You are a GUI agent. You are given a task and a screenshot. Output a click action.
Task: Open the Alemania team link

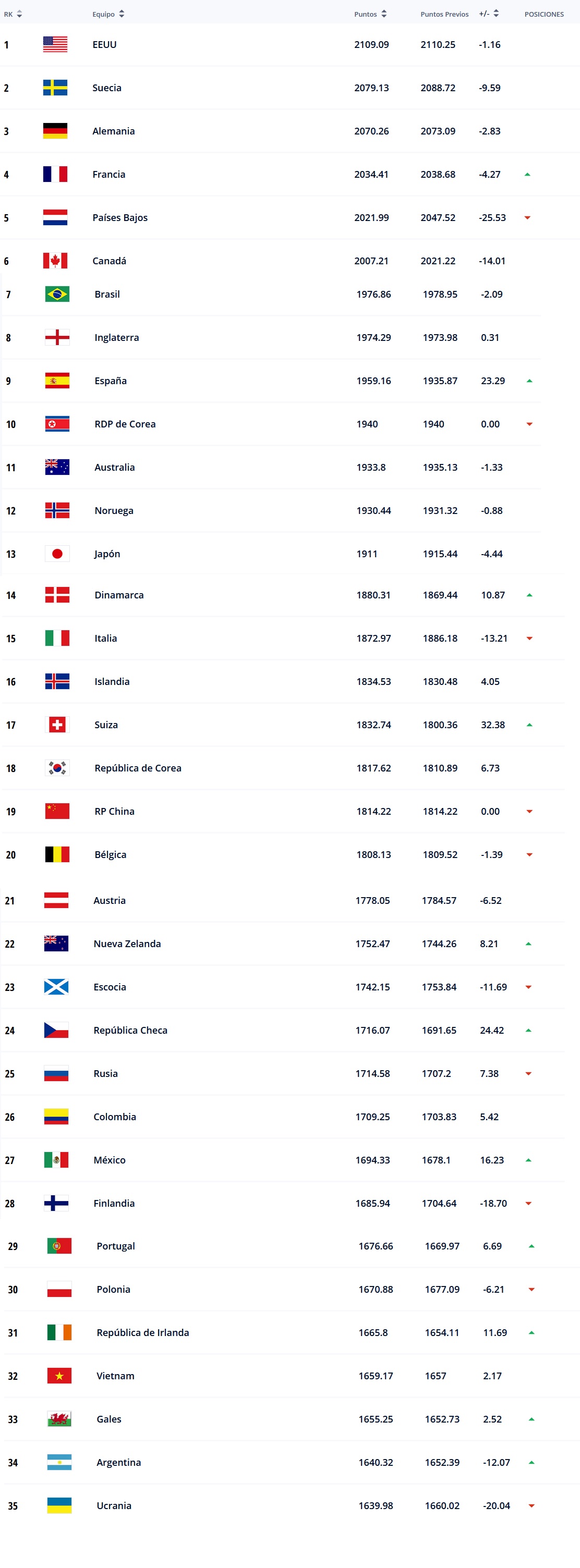tap(113, 131)
